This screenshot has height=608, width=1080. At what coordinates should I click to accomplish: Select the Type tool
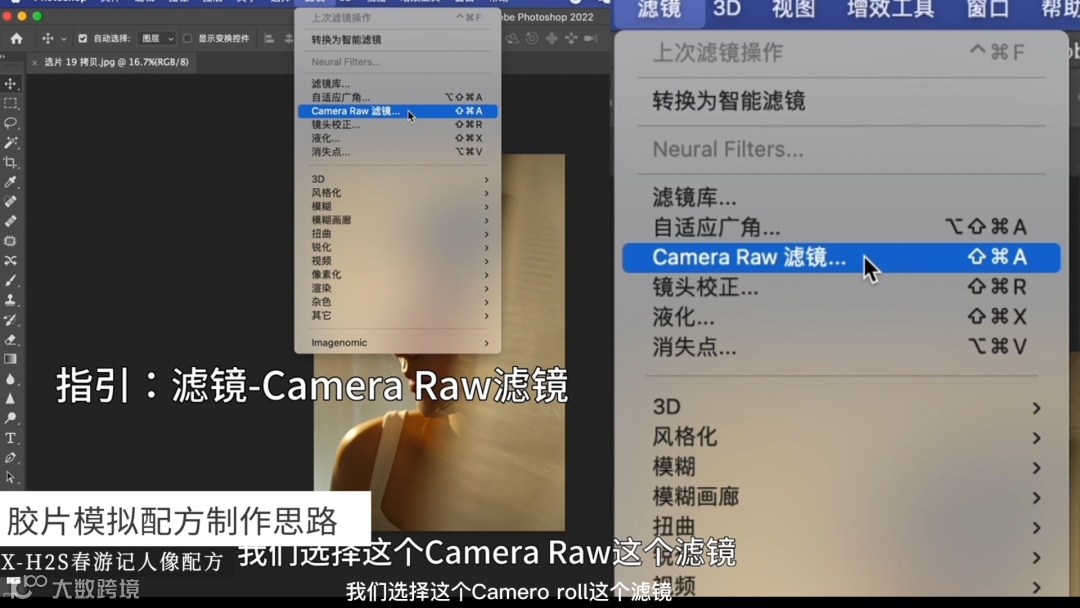[x=10, y=438]
